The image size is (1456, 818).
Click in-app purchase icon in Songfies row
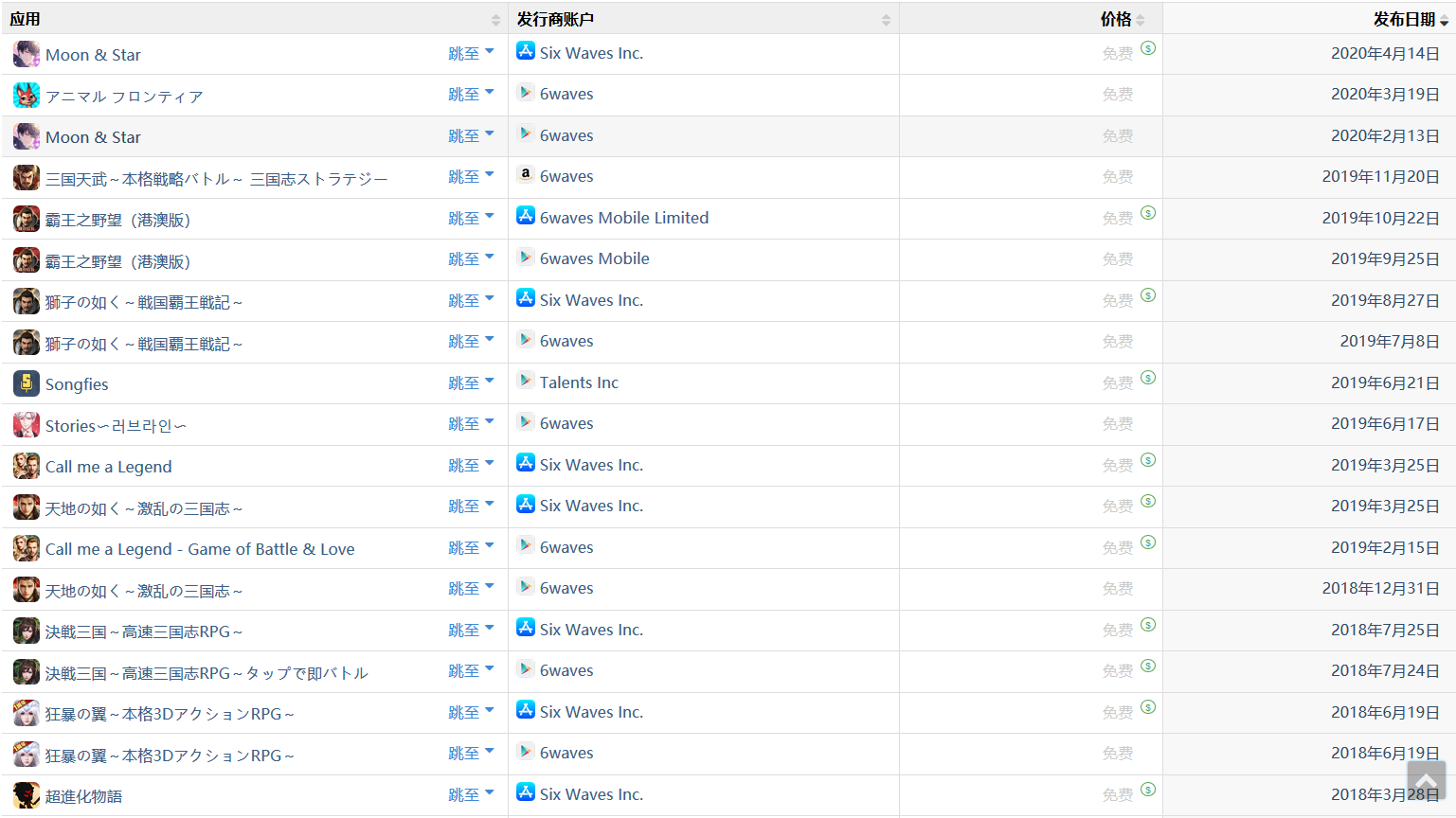coord(1148,378)
